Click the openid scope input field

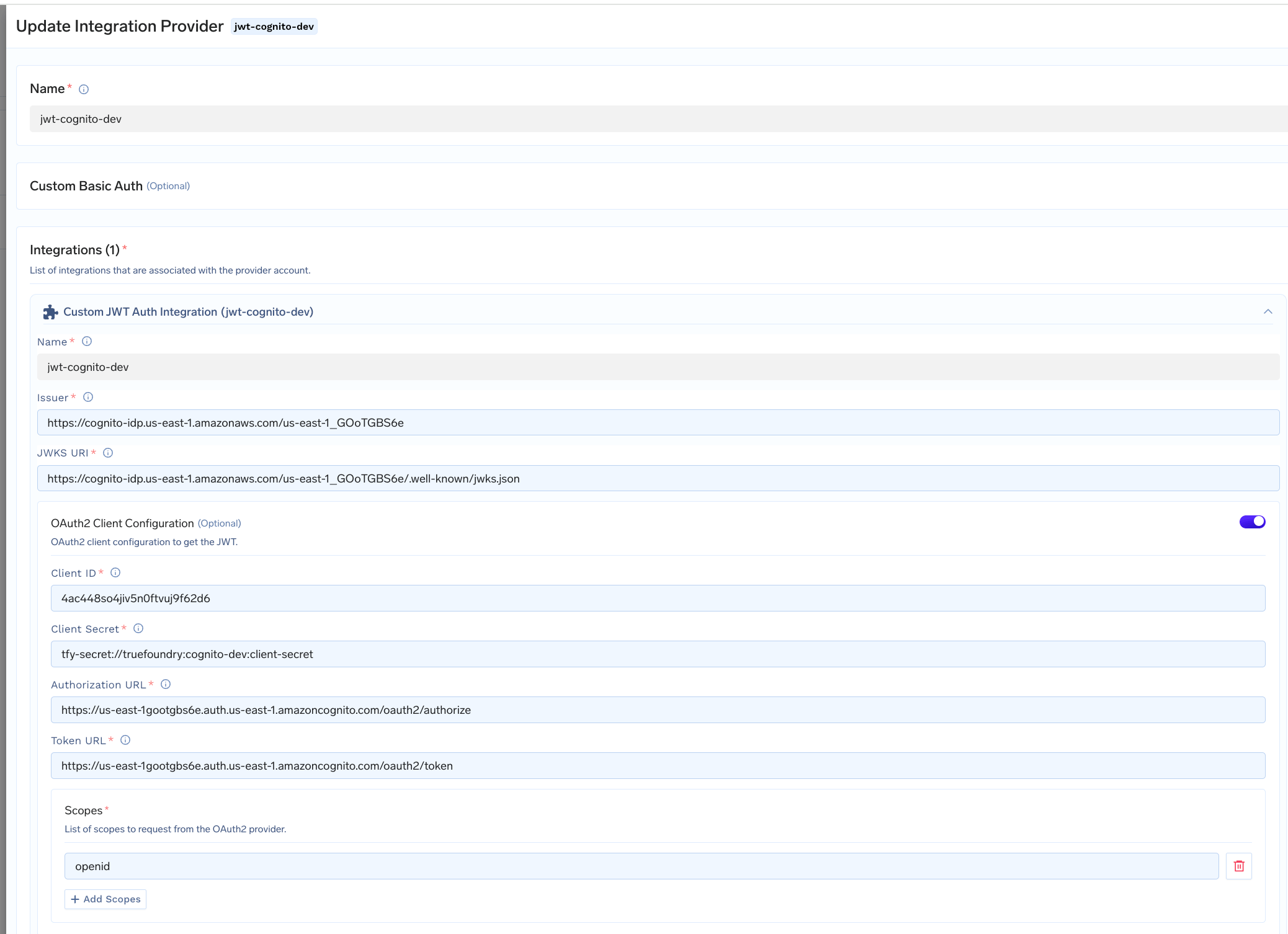click(642, 866)
